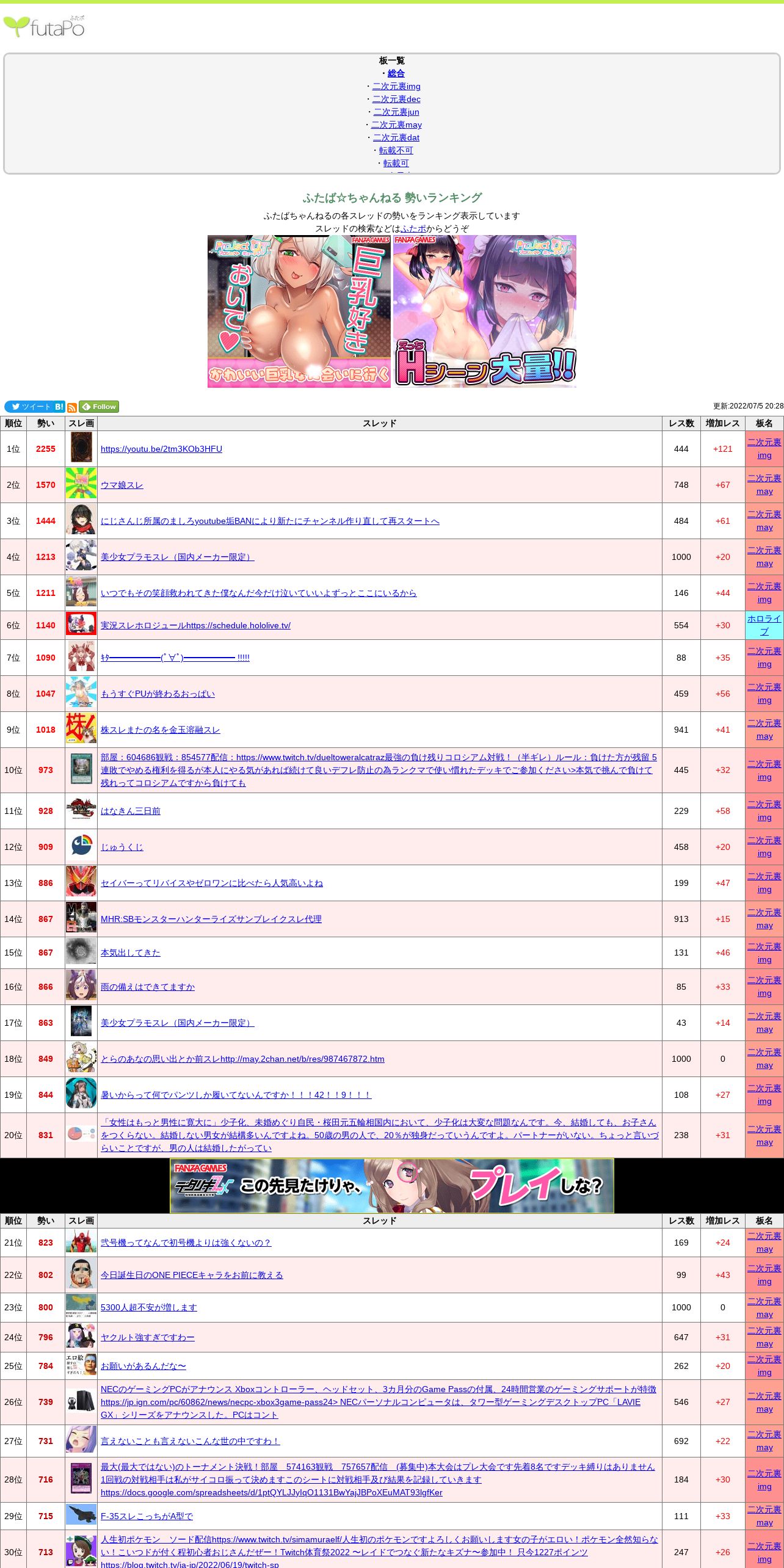Click the ふたポ search link
Viewport: 784px width, 1568px height.
point(413,228)
